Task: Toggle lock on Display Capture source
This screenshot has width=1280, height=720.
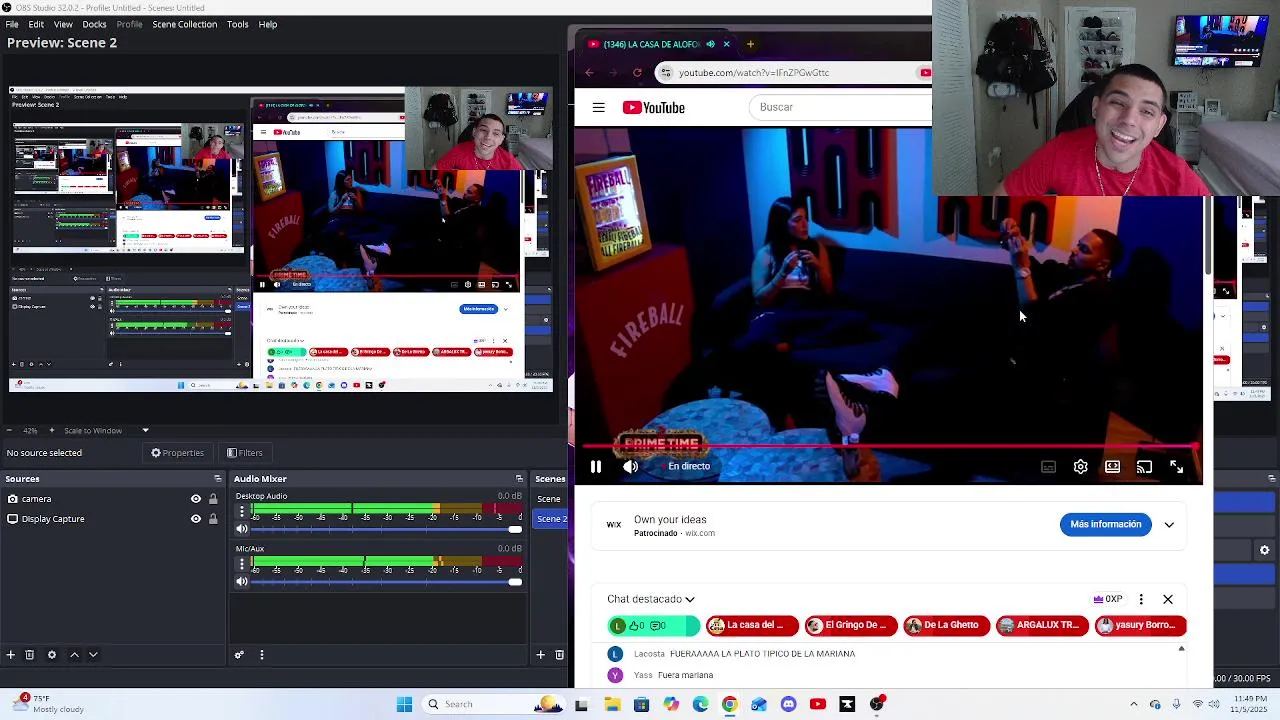Action: click(x=213, y=519)
